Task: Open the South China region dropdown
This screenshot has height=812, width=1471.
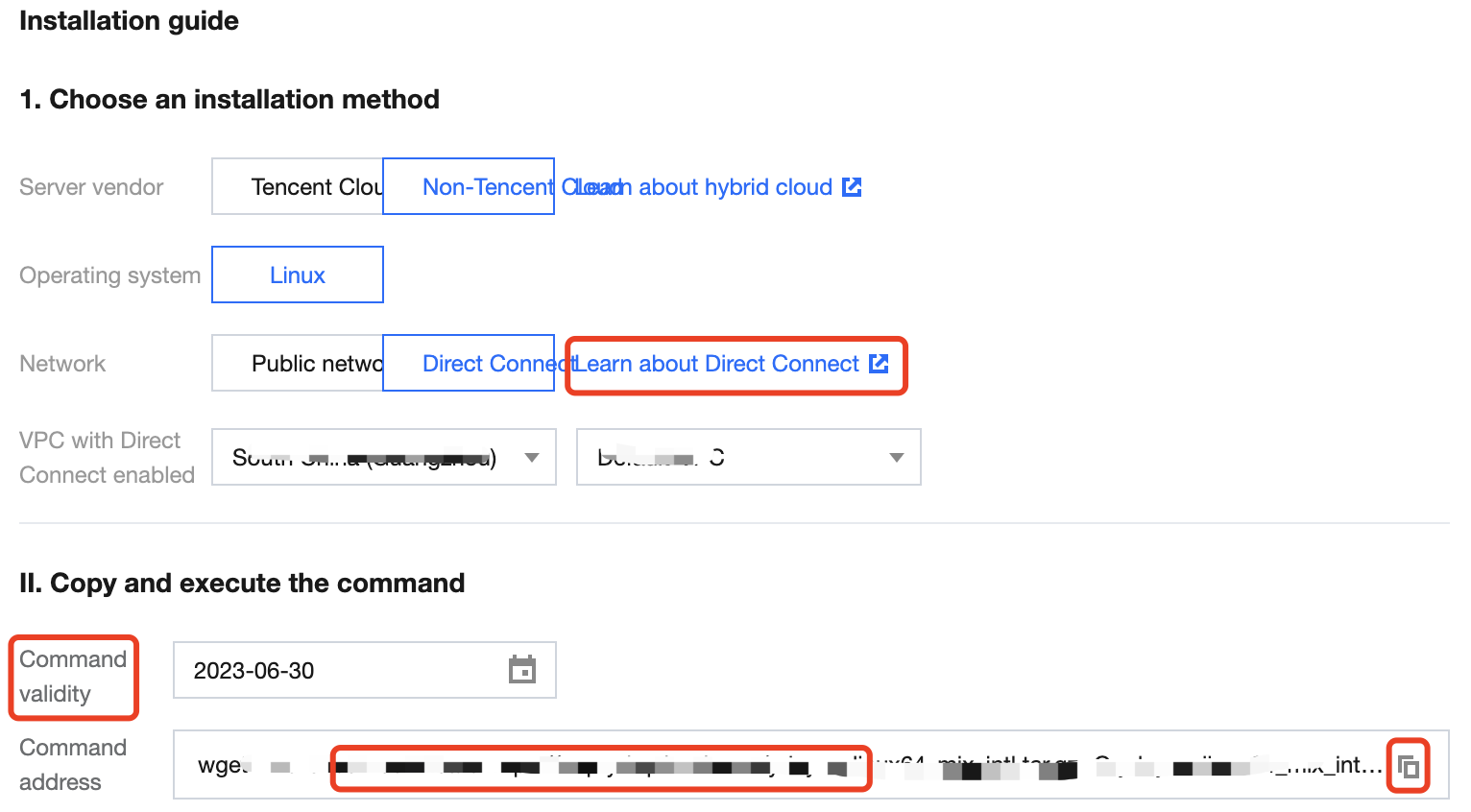Action: pyautogui.click(x=383, y=458)
